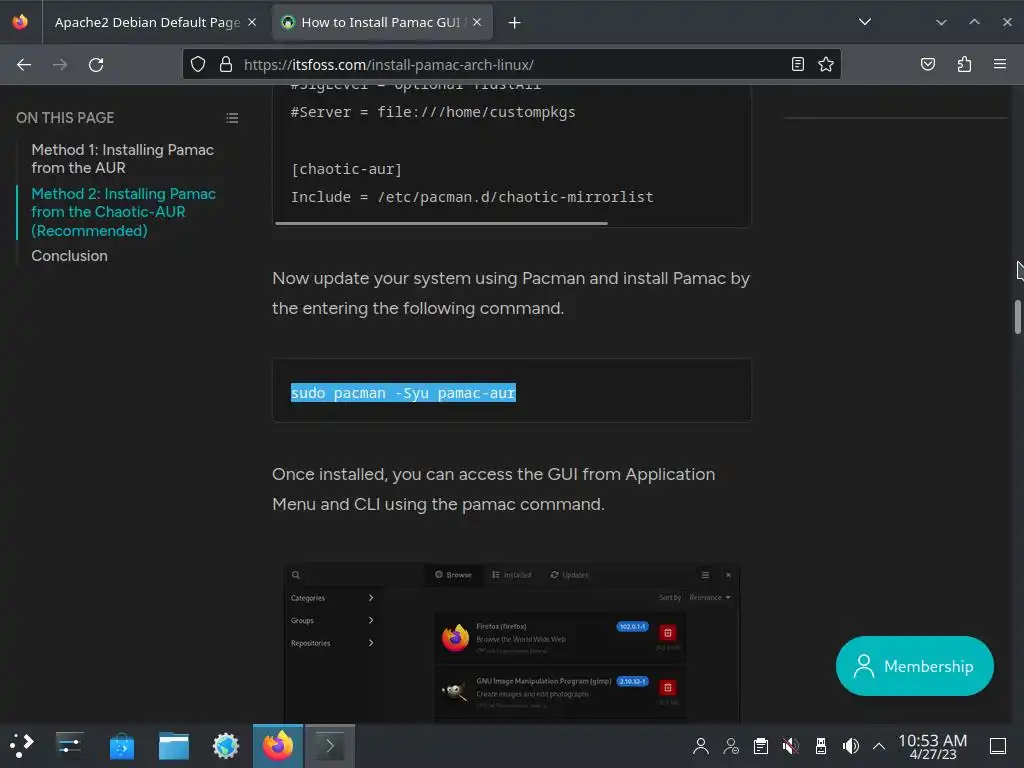
Task: Jump to the Conclusion section
Action: coord(69,256)
